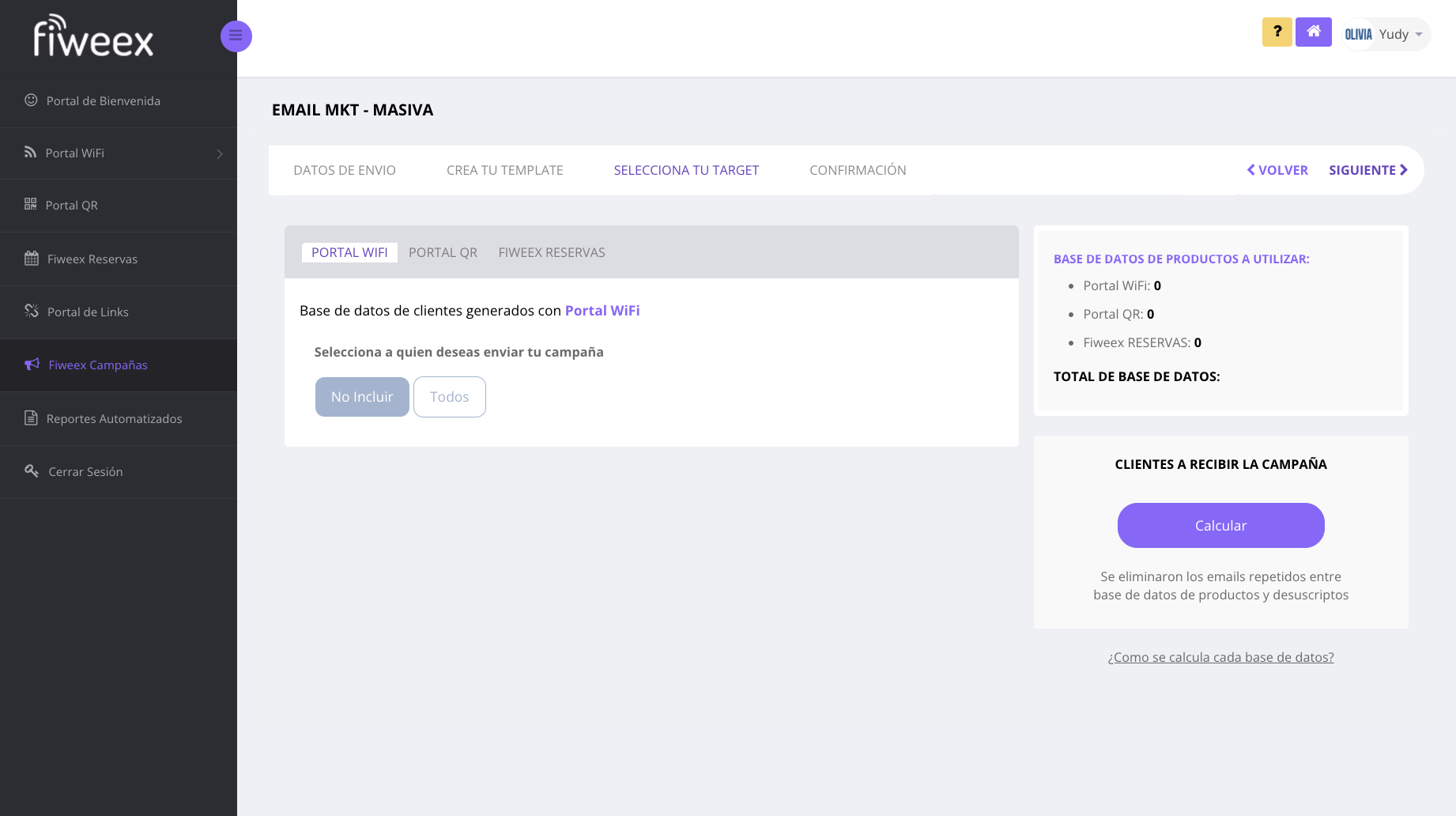Select the Todos option
Viewport: 1456px width, 816px height.
click(449, 397)
